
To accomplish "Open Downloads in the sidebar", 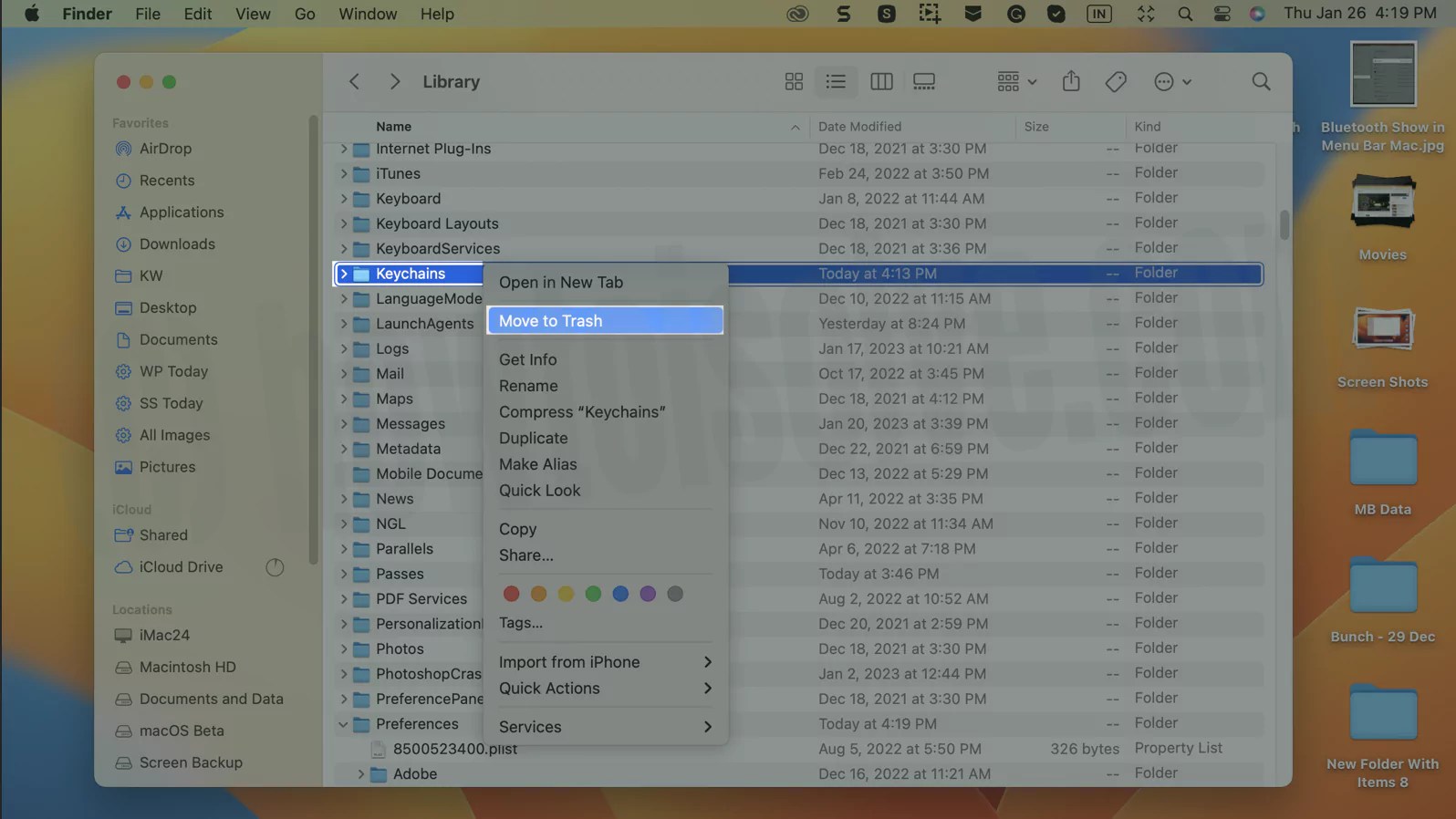I will pyautogui.click(x=177, y=244).
